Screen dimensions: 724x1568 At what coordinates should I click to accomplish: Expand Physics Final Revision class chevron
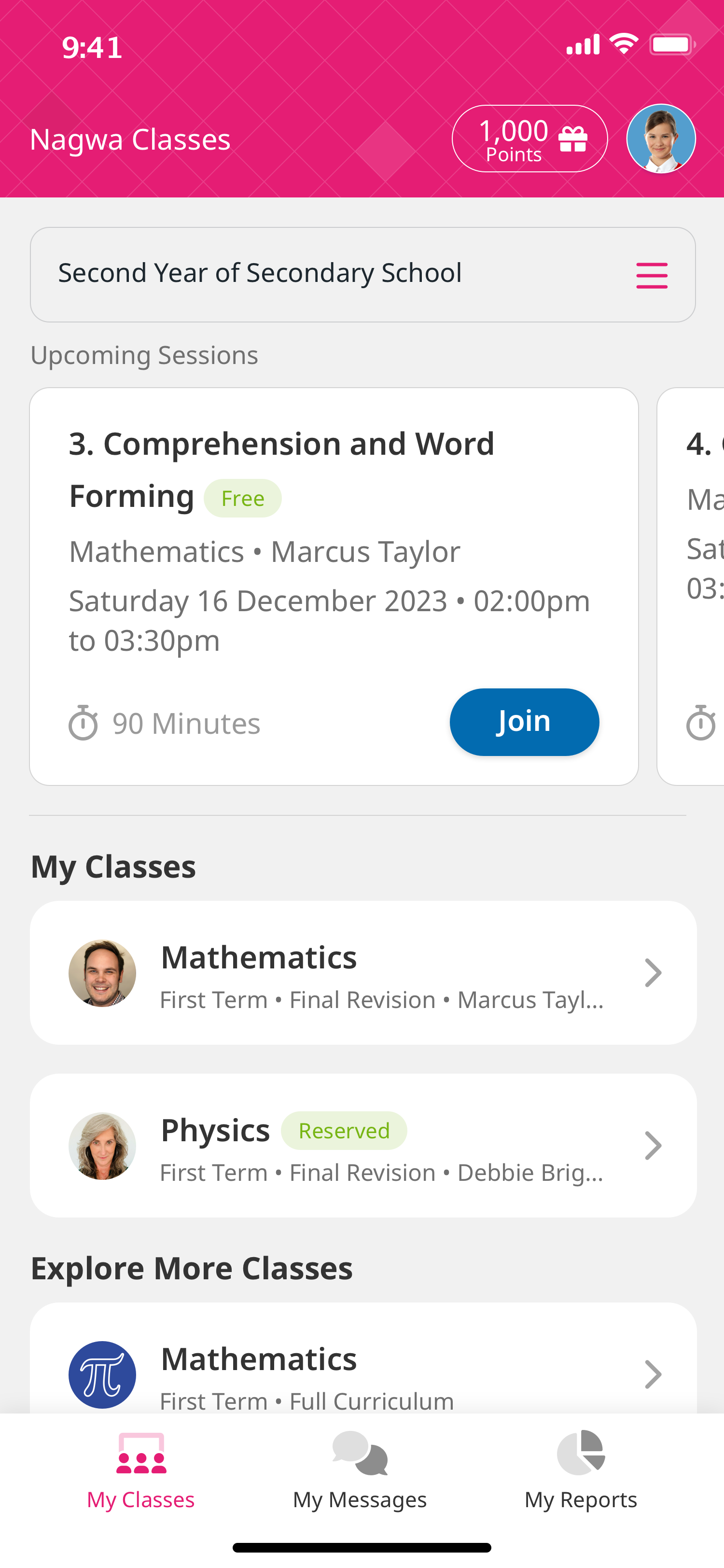[x=653, y=1146]
